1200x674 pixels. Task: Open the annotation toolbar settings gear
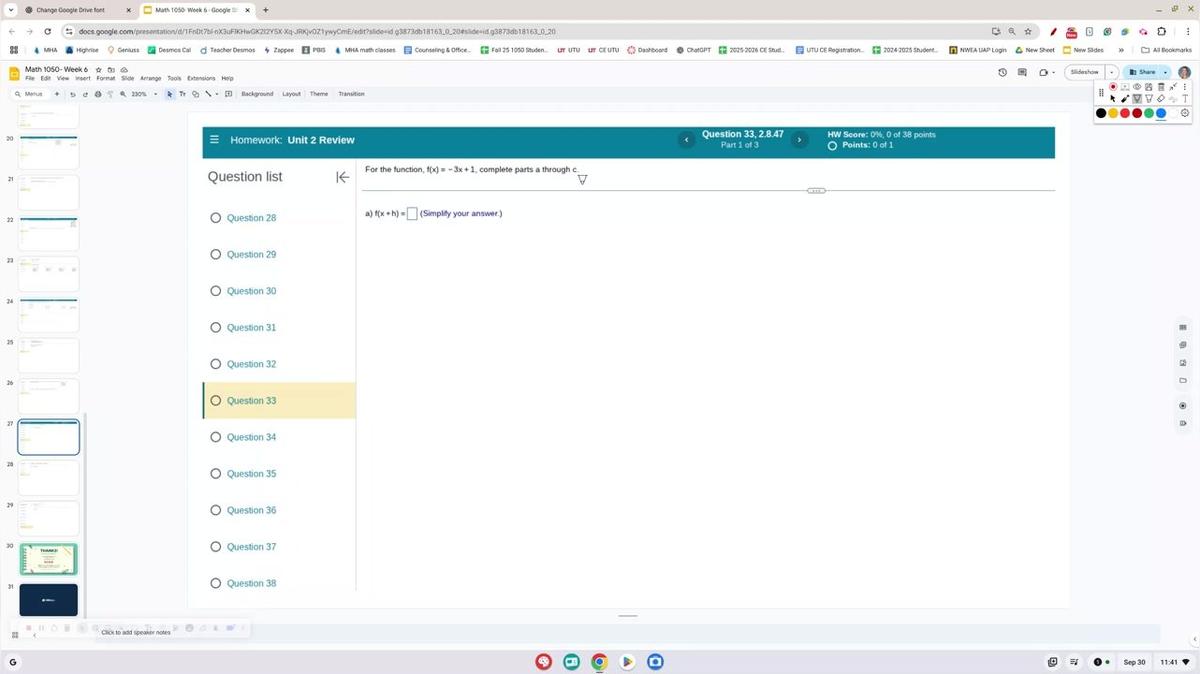1185,113
